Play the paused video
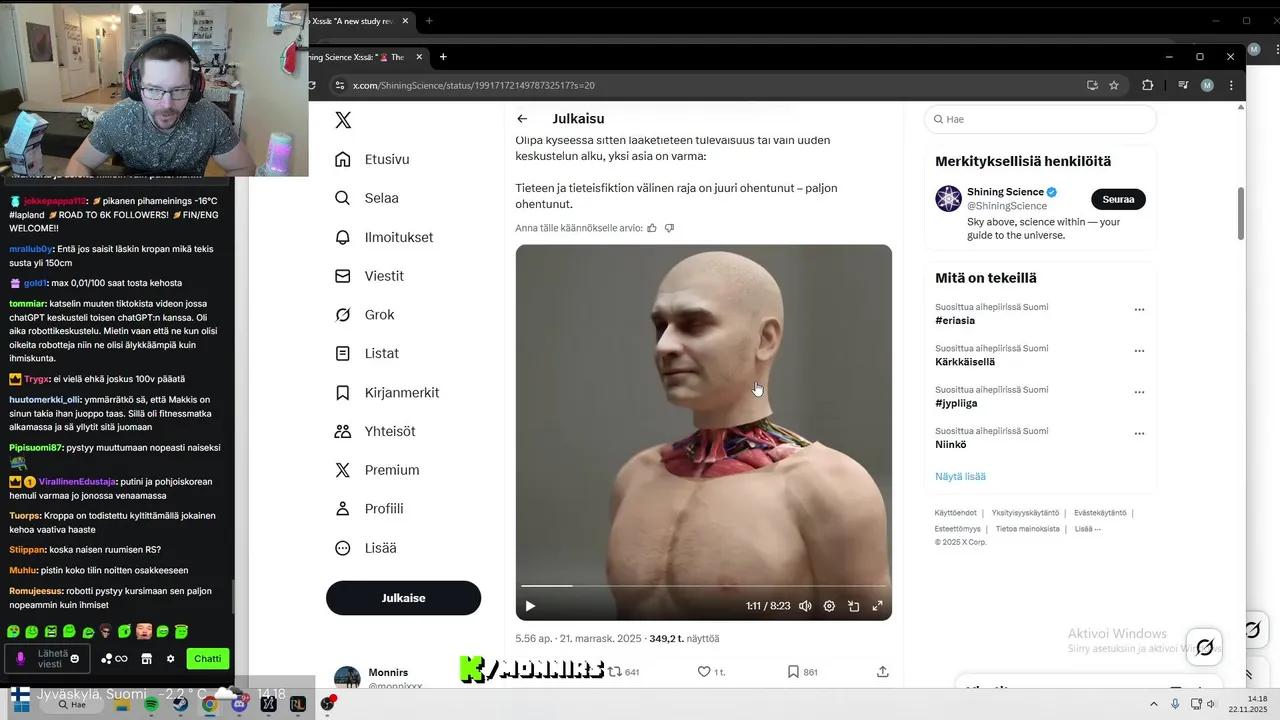The image size is (1280, 720). coord(530,606)
